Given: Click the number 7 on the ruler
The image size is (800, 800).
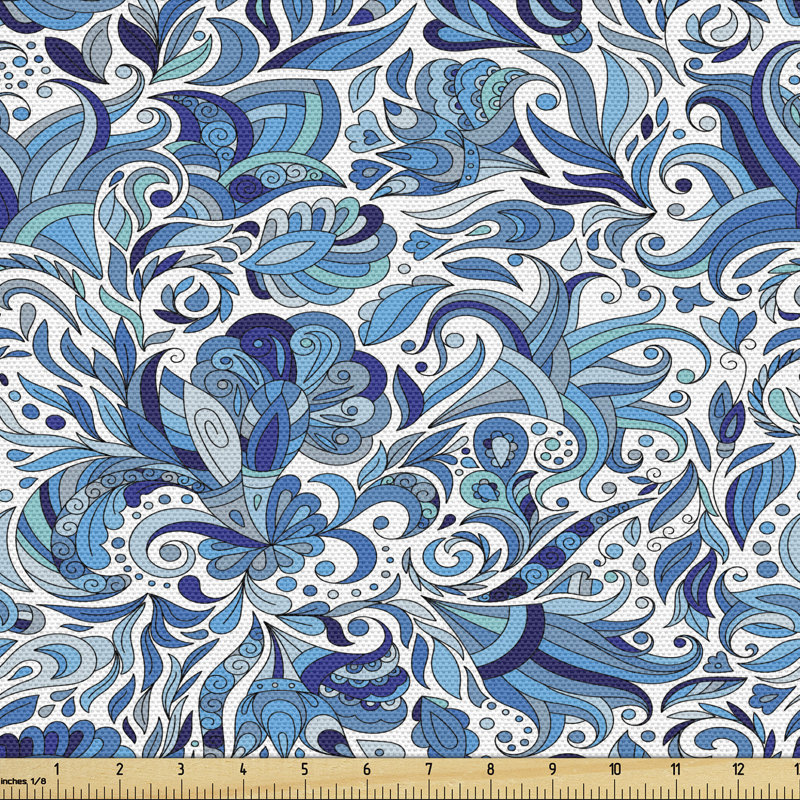Looking at the screenshot, I should coord(429,769).
